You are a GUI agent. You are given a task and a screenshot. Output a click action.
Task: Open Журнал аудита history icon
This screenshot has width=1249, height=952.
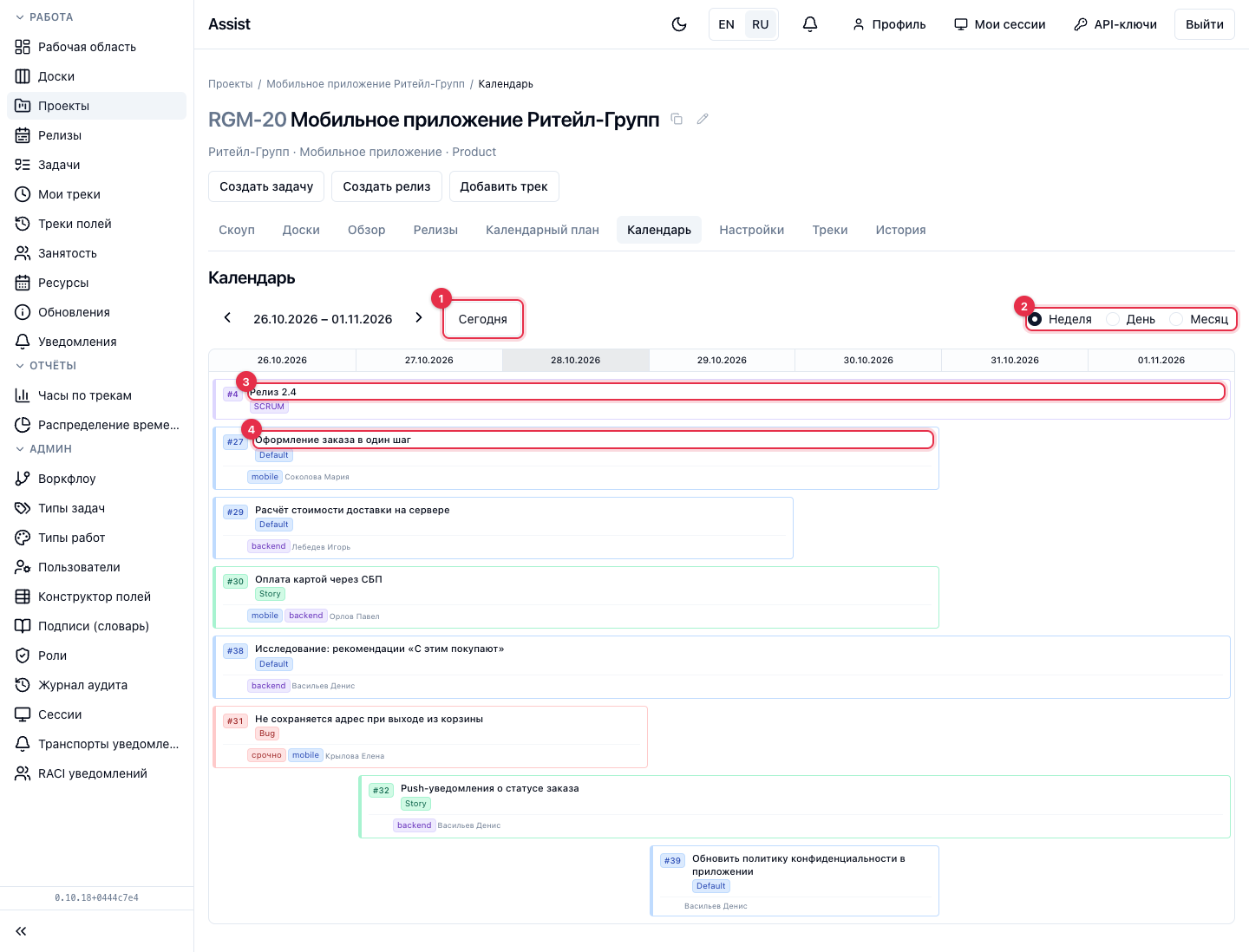tap(23, 685)
